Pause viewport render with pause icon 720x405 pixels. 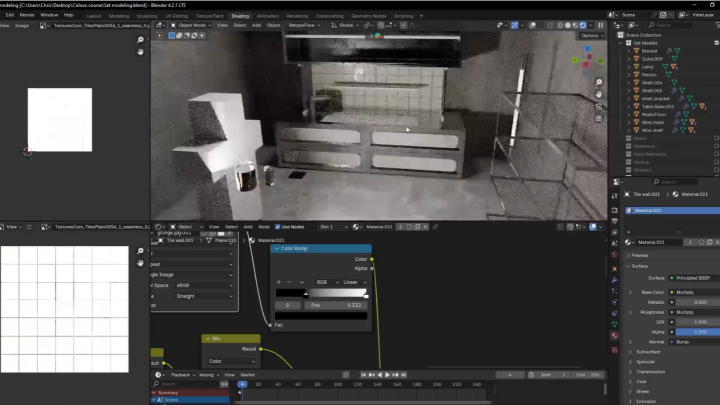click(x=601, y=25)
